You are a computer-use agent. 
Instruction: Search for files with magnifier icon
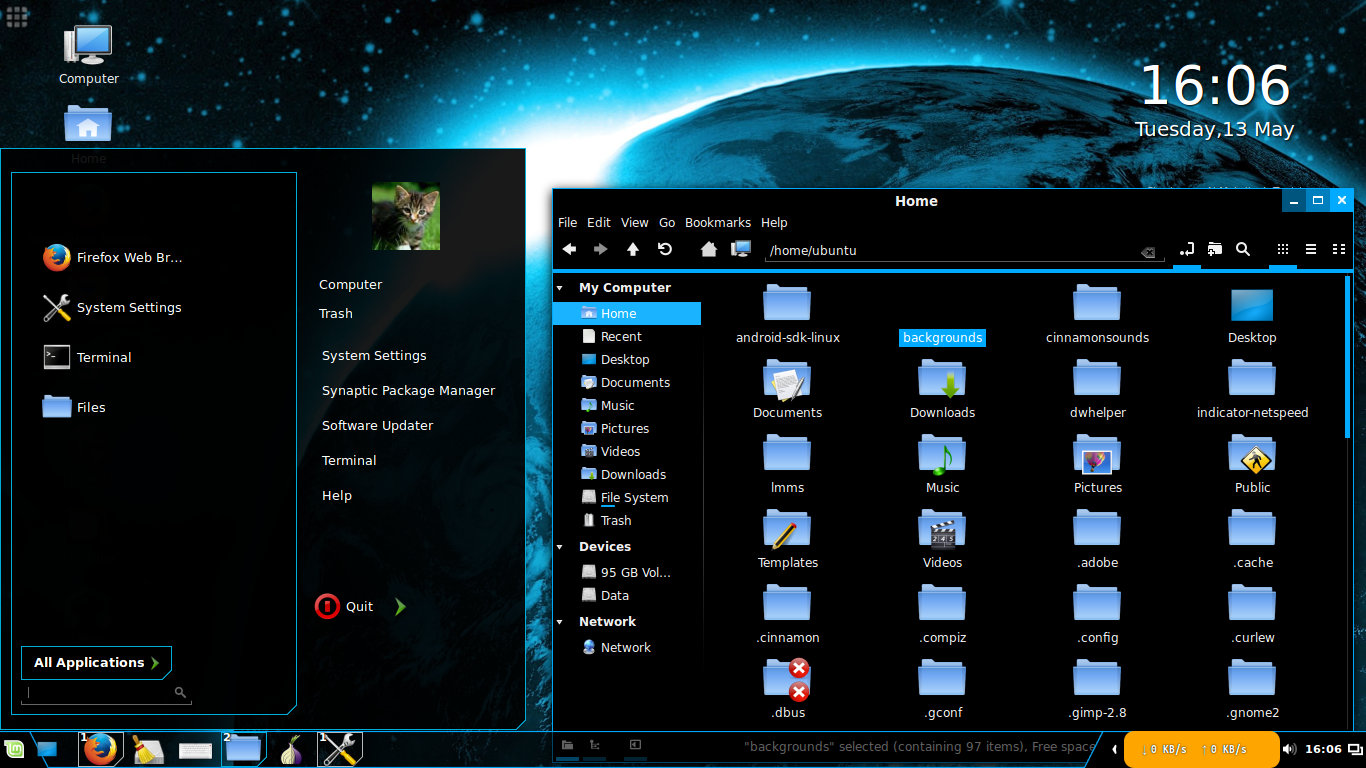(x=1243, y=250)
